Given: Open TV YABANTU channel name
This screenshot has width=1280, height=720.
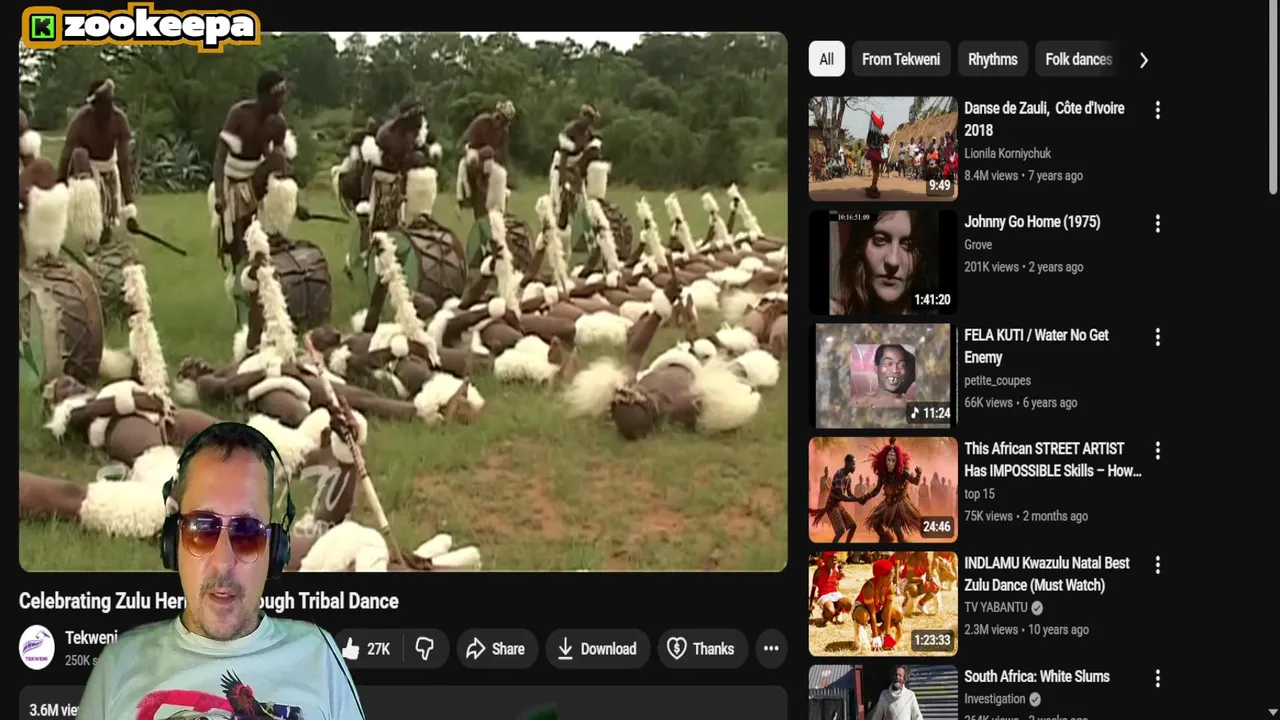Looking at the screenshot, I should pos(996,608).
